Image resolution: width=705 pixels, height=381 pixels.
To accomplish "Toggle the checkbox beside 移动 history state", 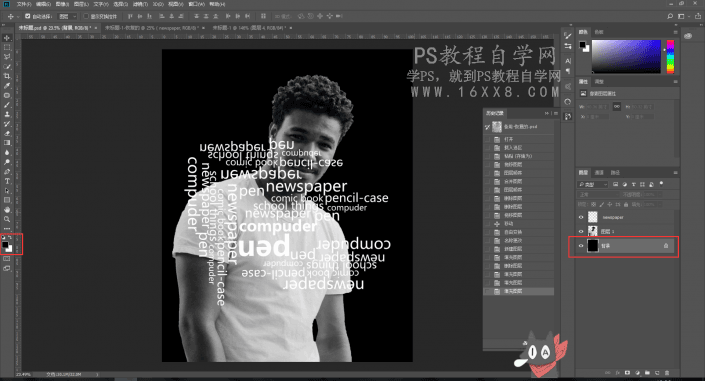I will click(487, 224).
